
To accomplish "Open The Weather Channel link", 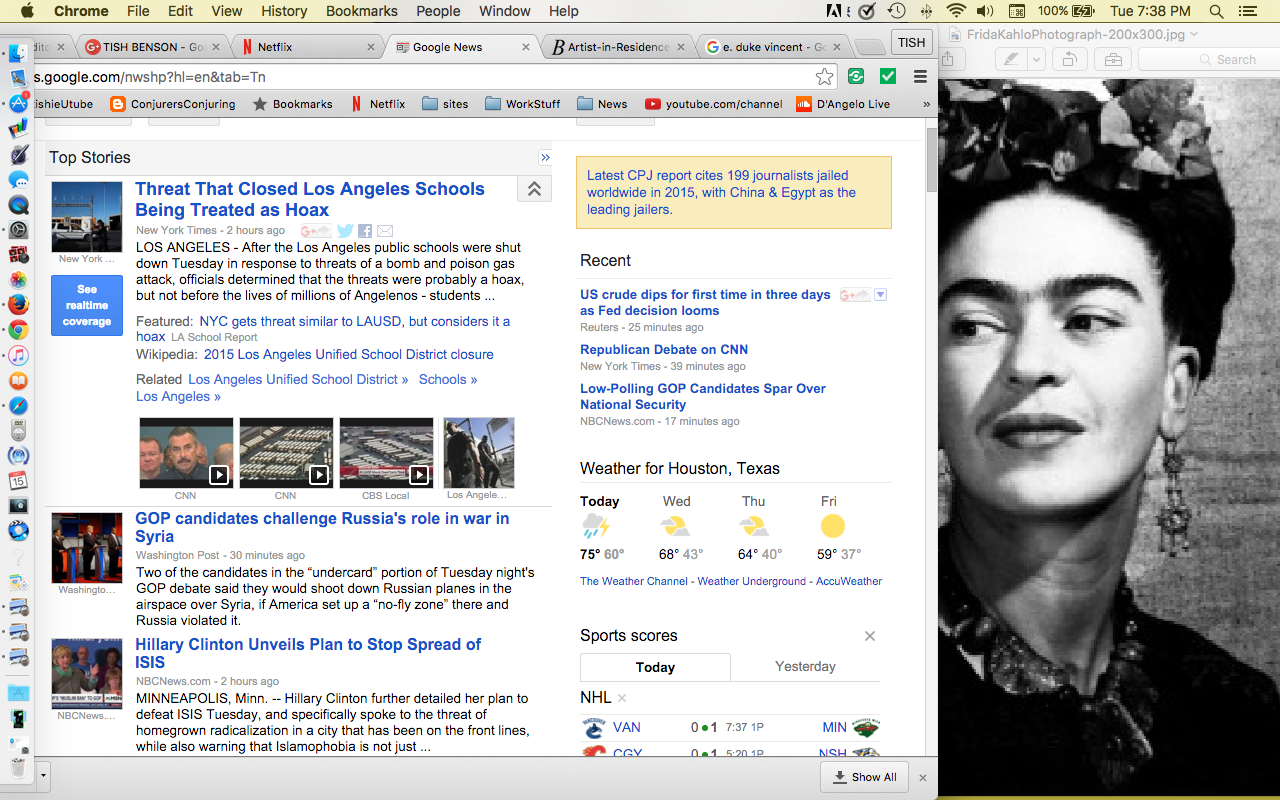I will tap(634, 581).
